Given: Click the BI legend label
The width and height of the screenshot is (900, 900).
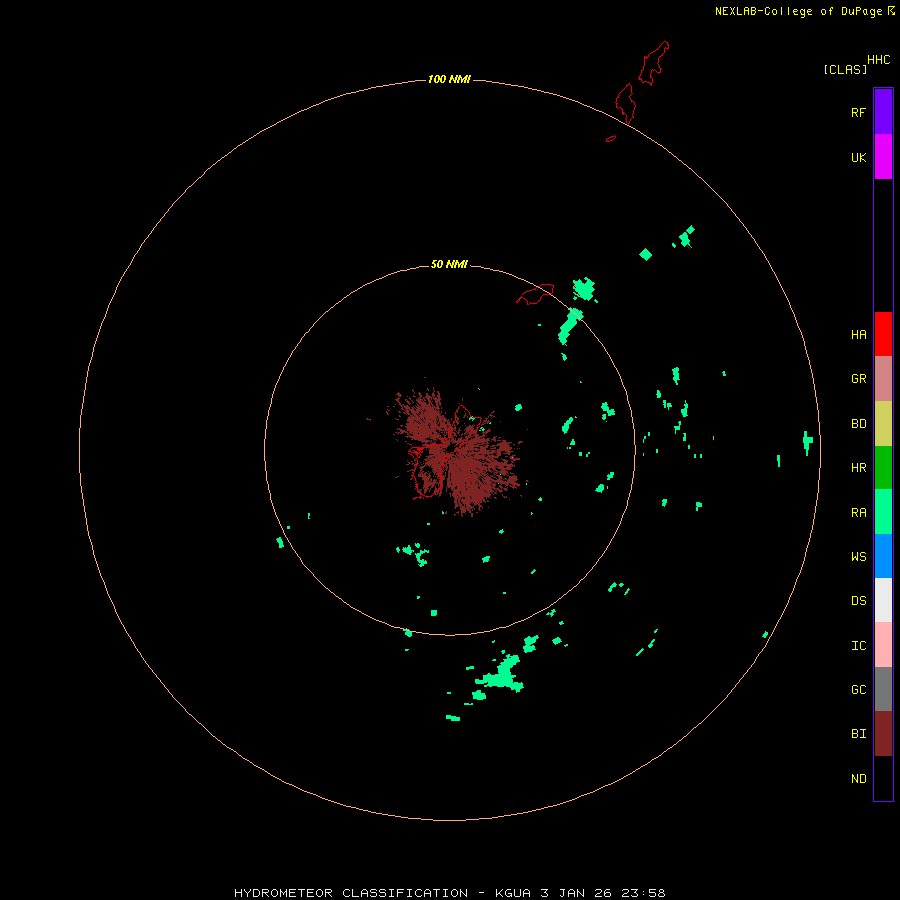Looking at the screenshot, I should click(858, 734).
